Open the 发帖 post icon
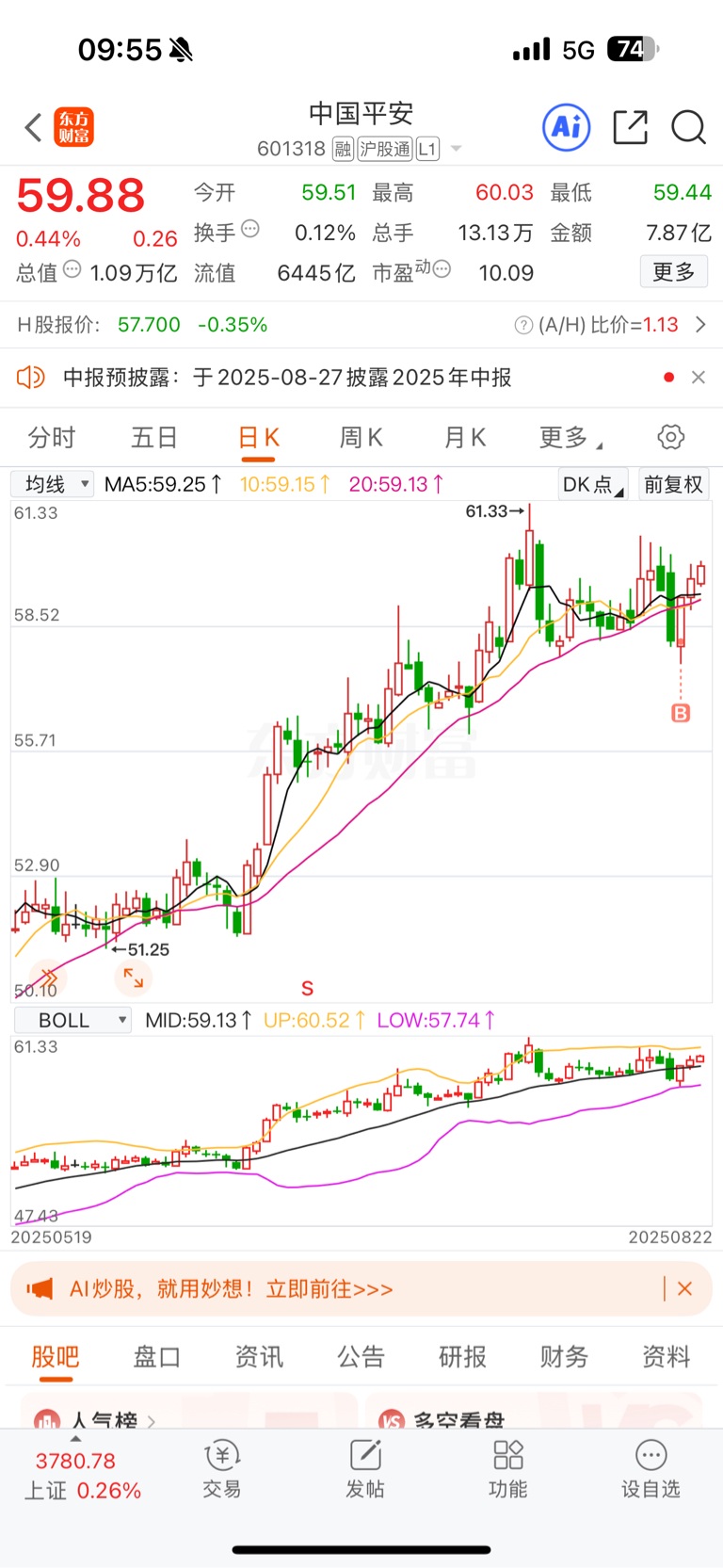This screenshot has width=723, height=1568. point(365,1469)
